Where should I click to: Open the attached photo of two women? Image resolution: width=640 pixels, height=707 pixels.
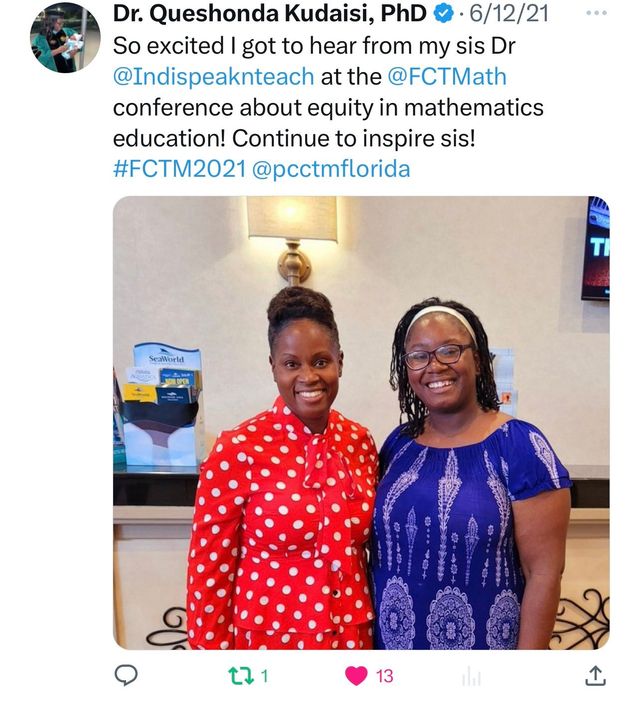click(x=361, y=422)
